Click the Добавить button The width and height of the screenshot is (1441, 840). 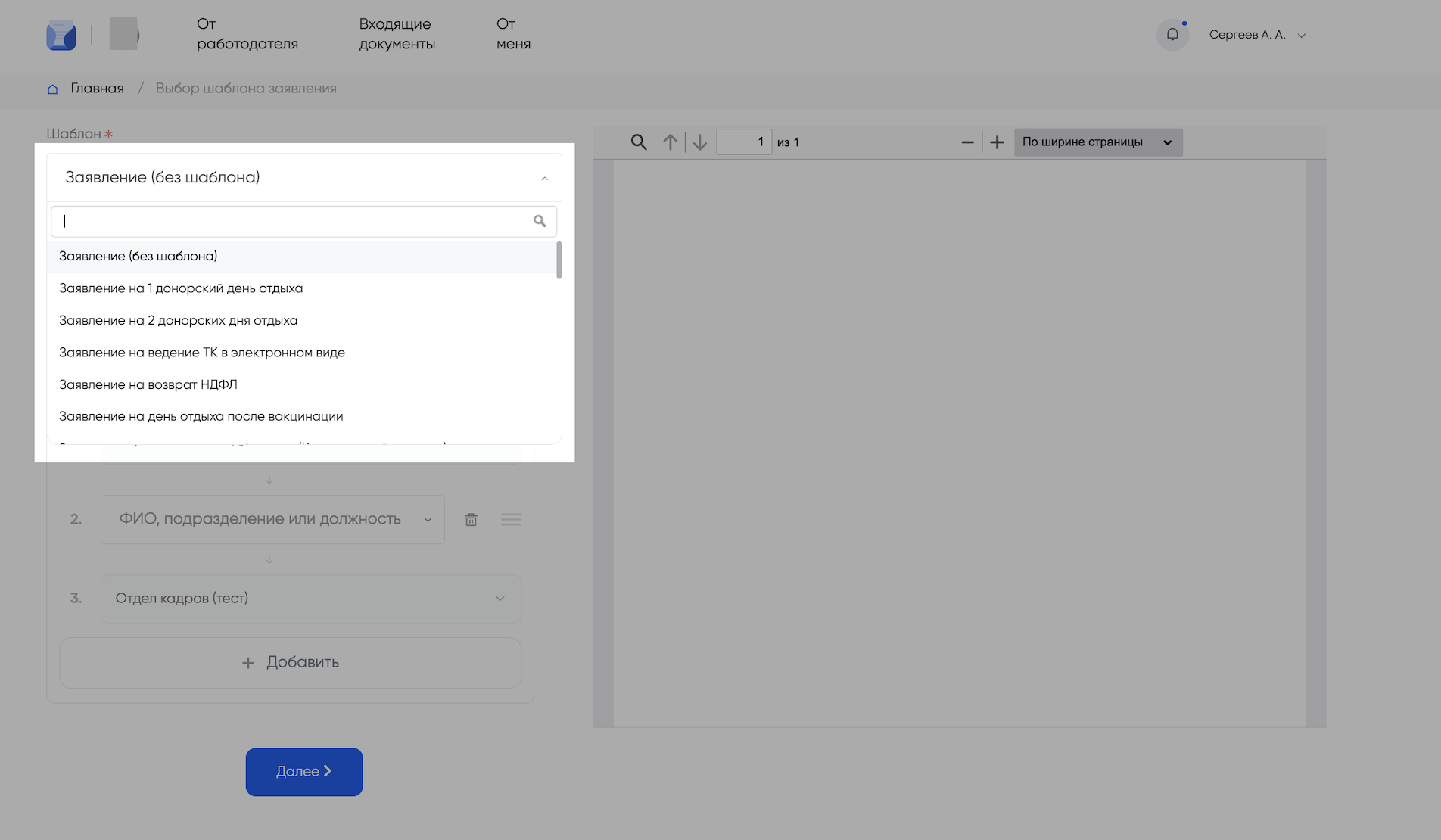[291, 663]
